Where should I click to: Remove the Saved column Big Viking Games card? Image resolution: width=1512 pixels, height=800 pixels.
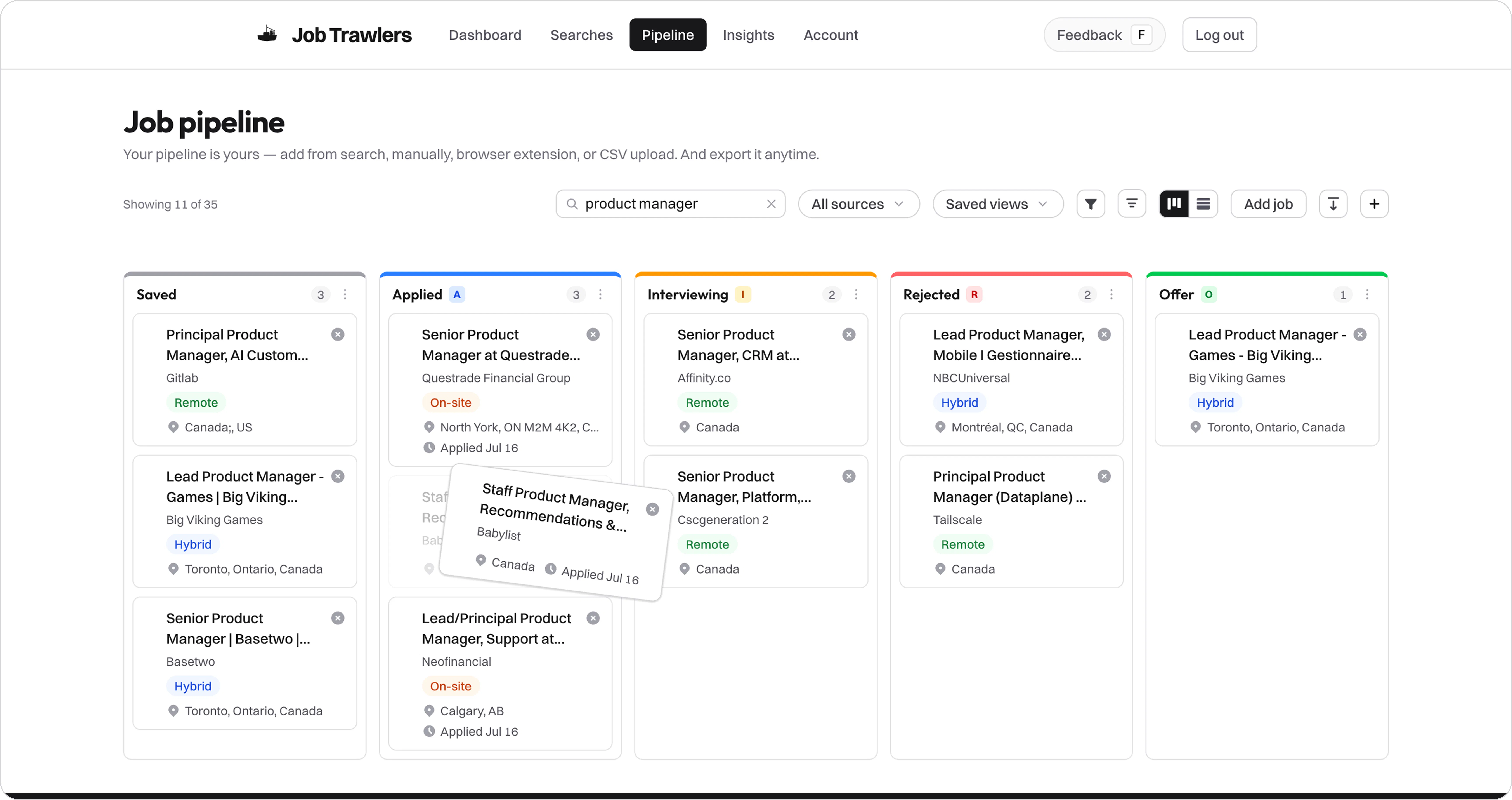coord(338,476)
